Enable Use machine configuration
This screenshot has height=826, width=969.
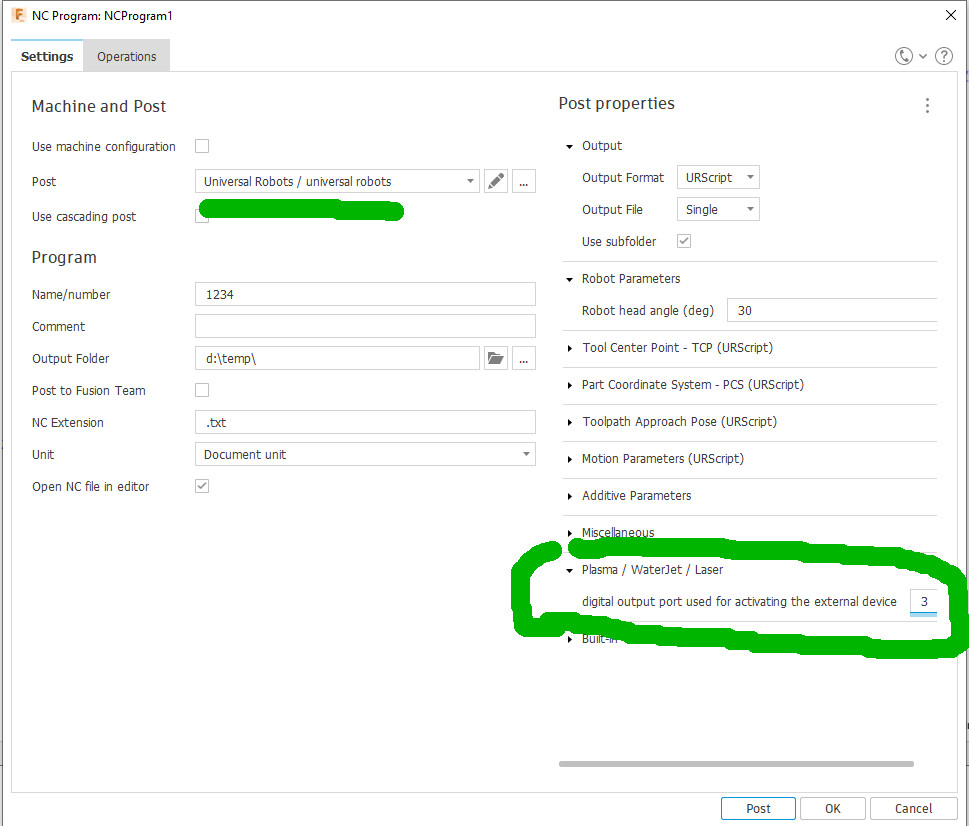coord(201,146)
